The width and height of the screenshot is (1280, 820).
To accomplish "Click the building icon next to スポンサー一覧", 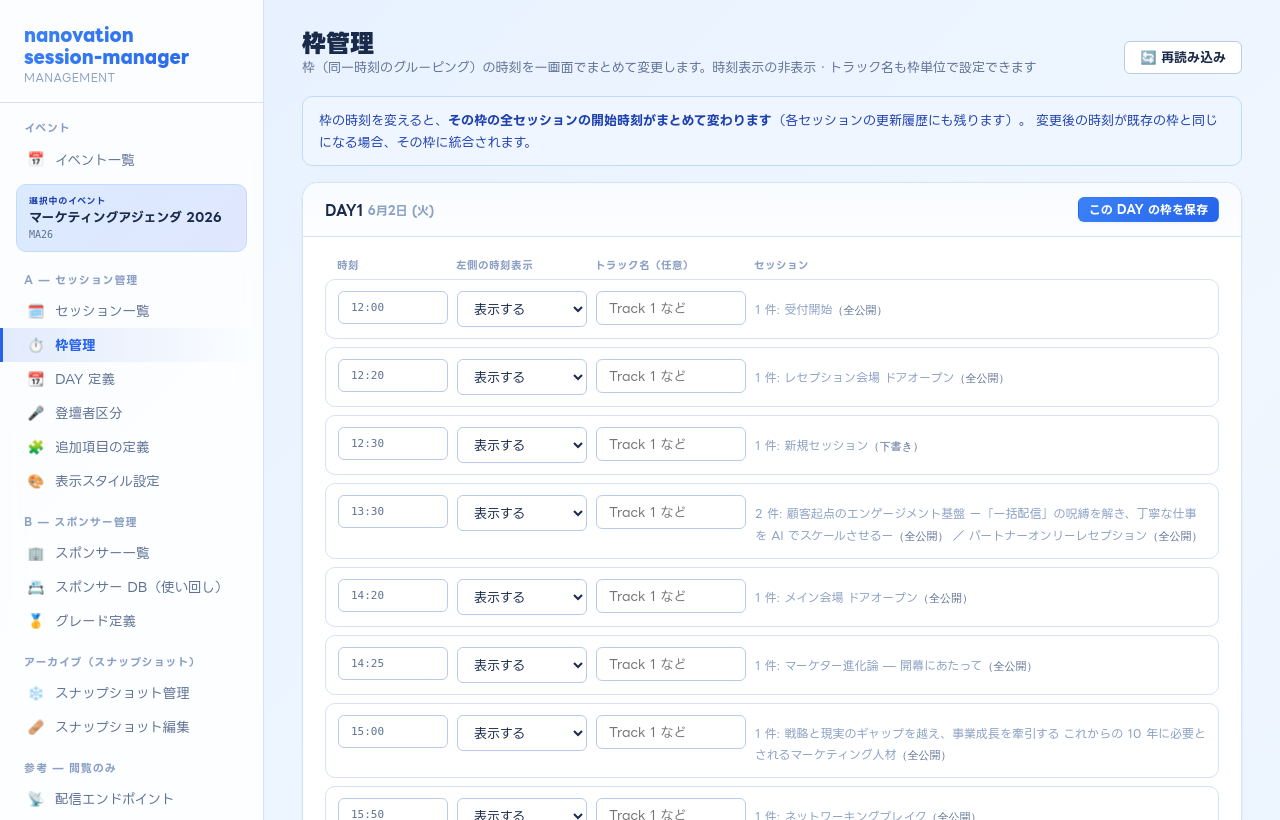I will click(36, 553).
